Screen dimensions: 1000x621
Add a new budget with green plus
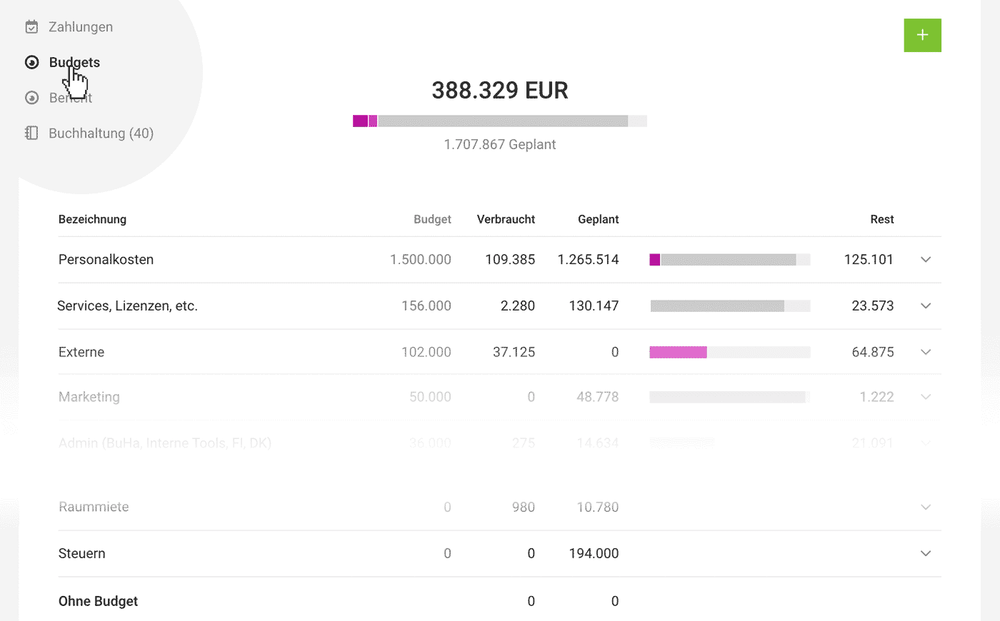click(x=922, y=35)
